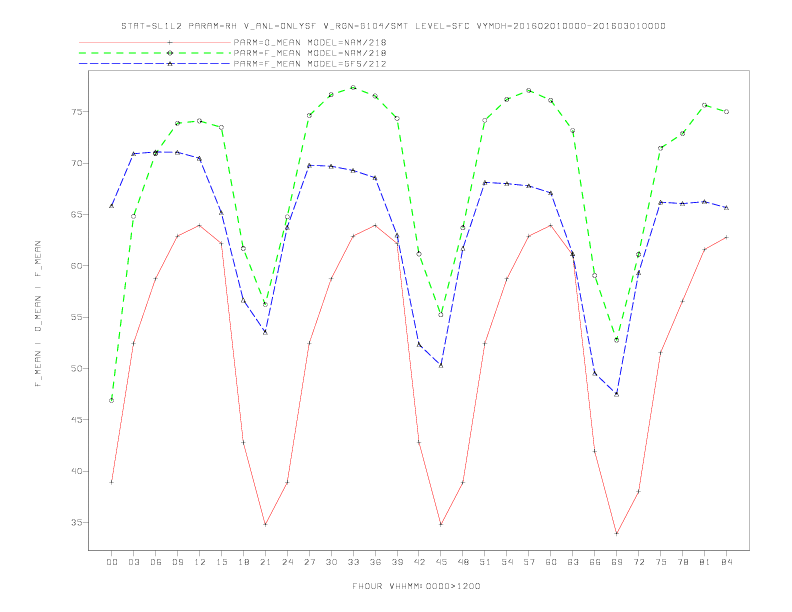The width and height of the screenshot is (792, 612).
Task: Click green NAM marker at hour 00
Action: 112,400
